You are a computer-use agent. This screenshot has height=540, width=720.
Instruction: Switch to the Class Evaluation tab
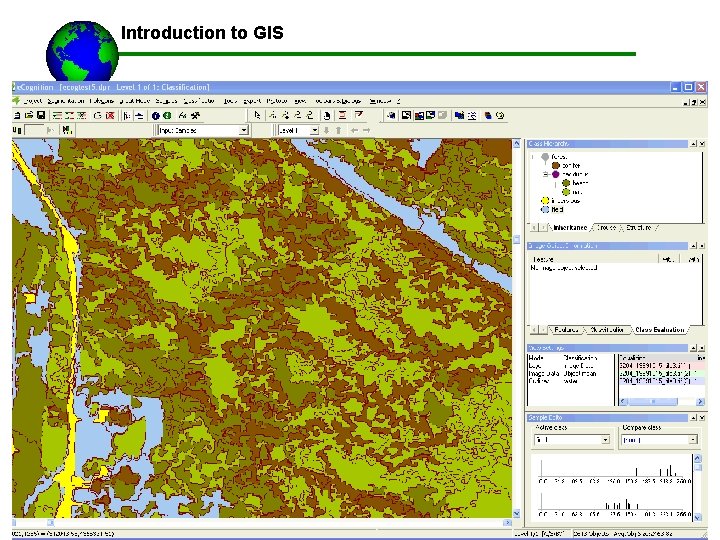pos(659,330)
